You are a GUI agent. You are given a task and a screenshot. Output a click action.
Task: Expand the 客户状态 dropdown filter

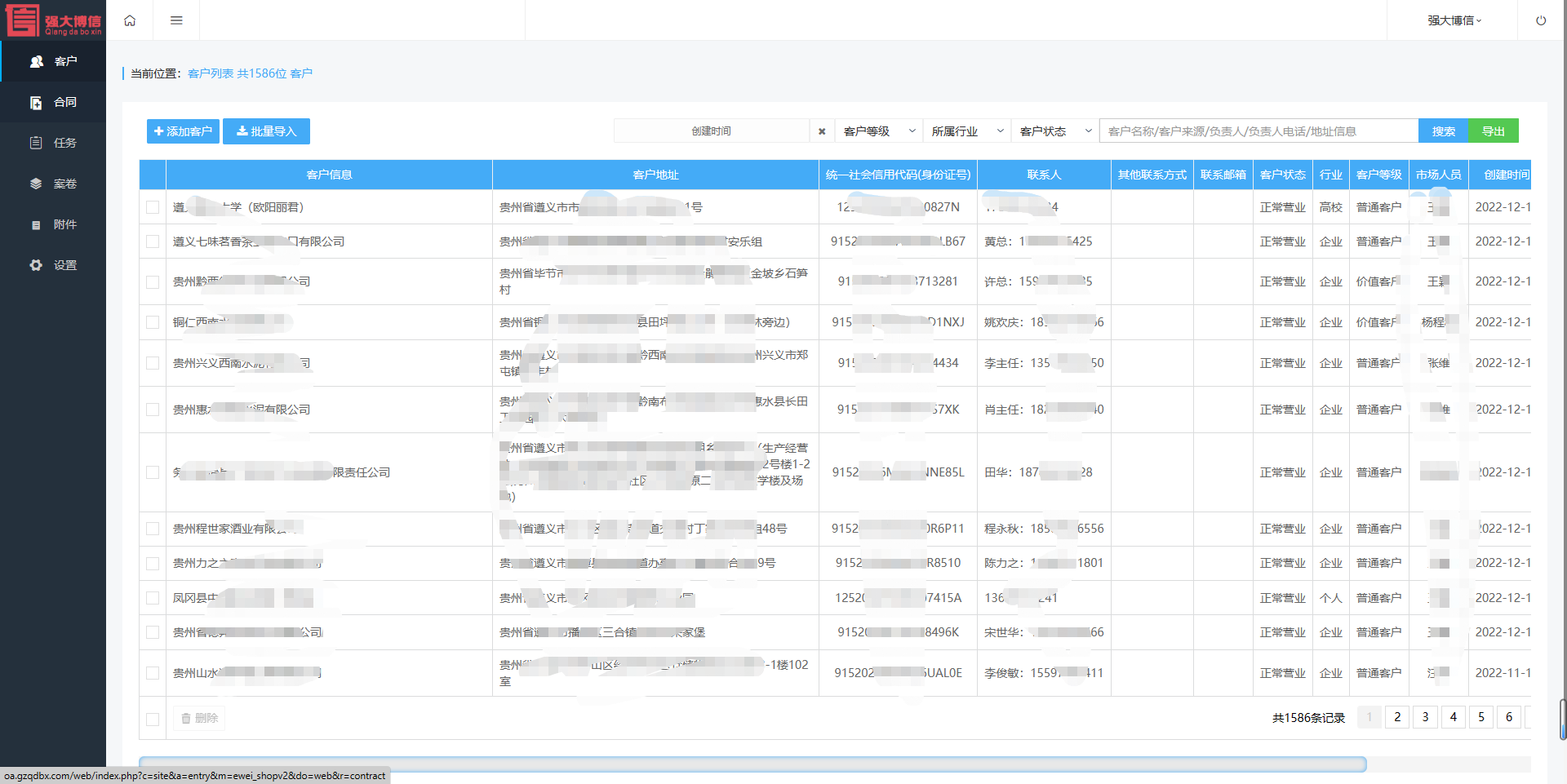1055,131
